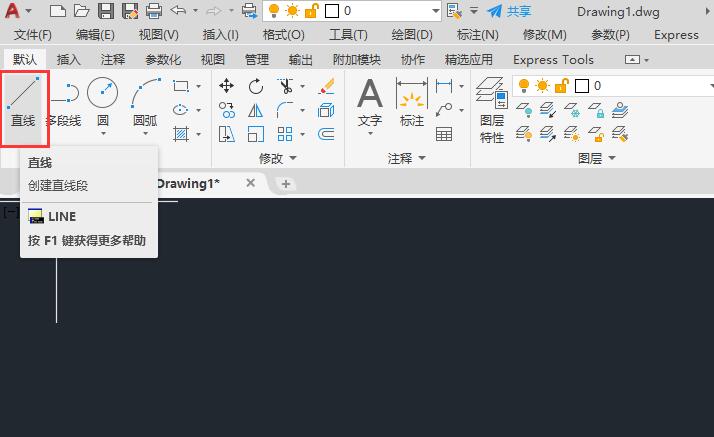Click the Save disk icon
Screen dimensions: 714x437
pos(106,10)
